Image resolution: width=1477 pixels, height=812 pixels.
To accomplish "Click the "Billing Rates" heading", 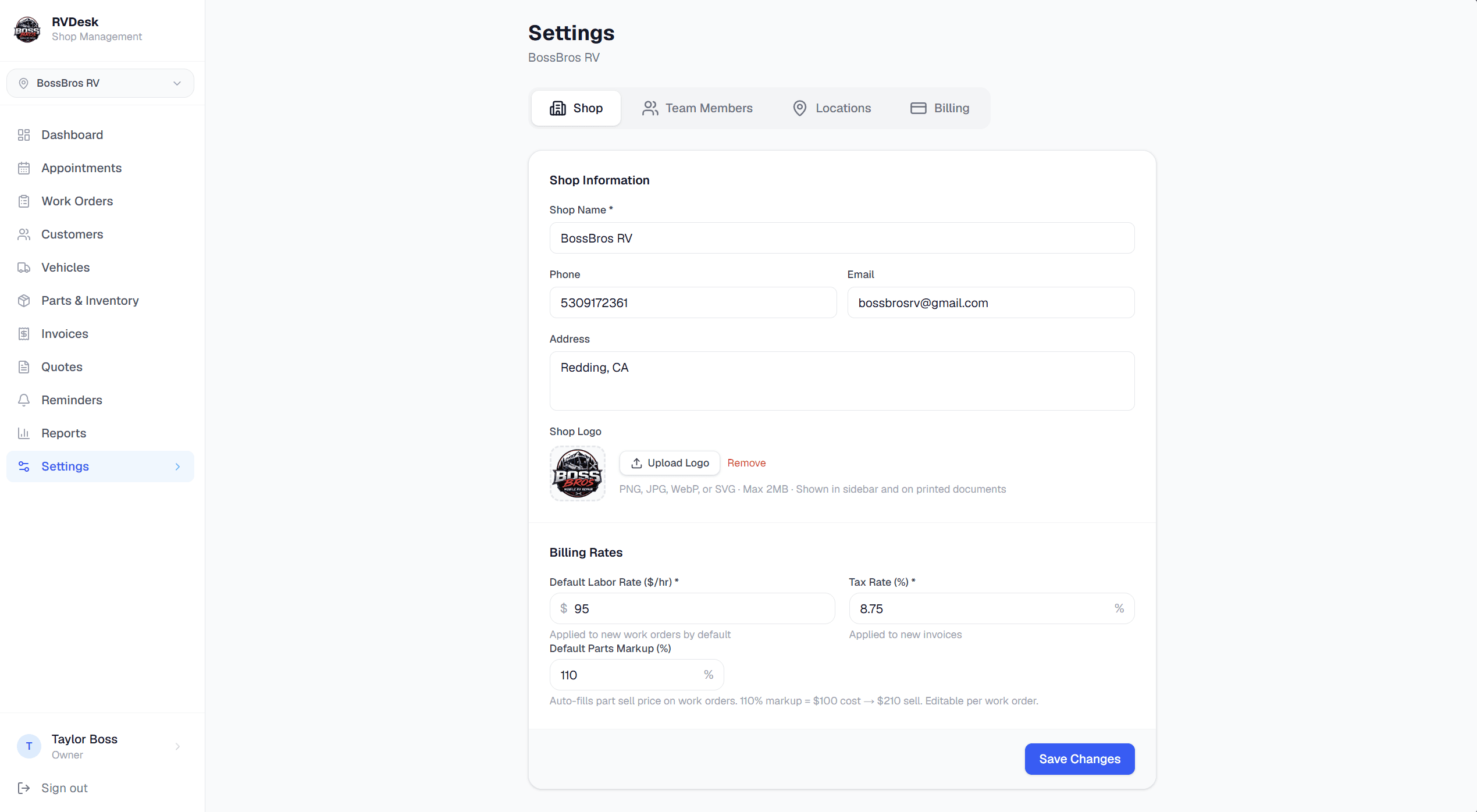I will tap(586, 553).
